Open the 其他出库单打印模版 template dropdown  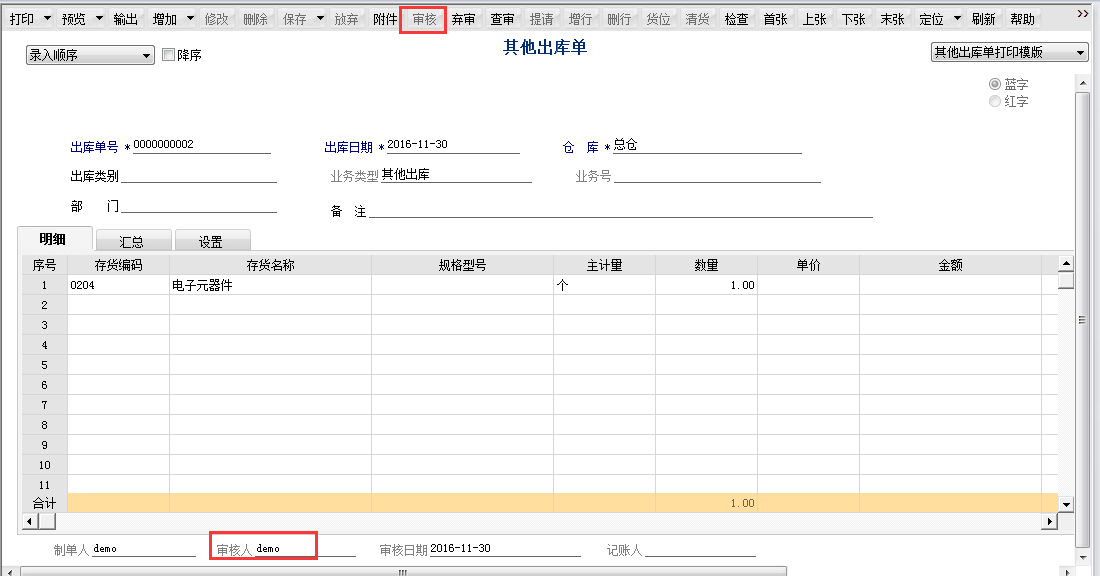[x=1082, y=52]
